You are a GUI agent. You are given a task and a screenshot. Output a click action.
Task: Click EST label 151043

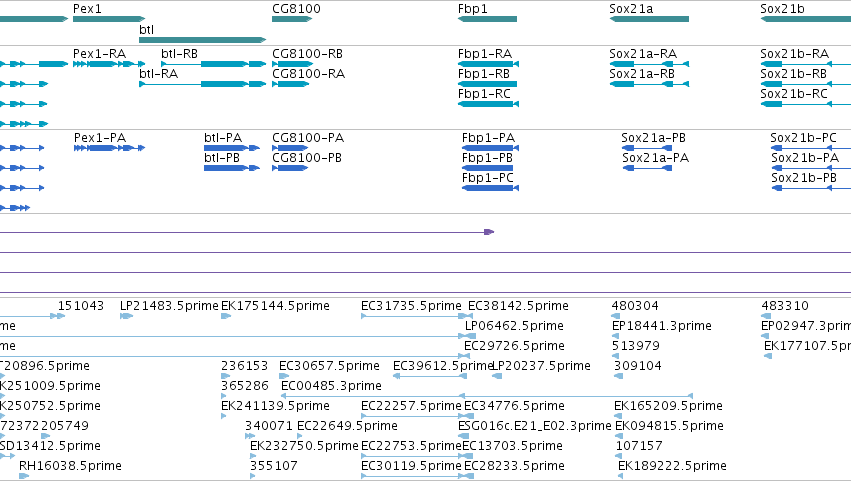[81, 306]
